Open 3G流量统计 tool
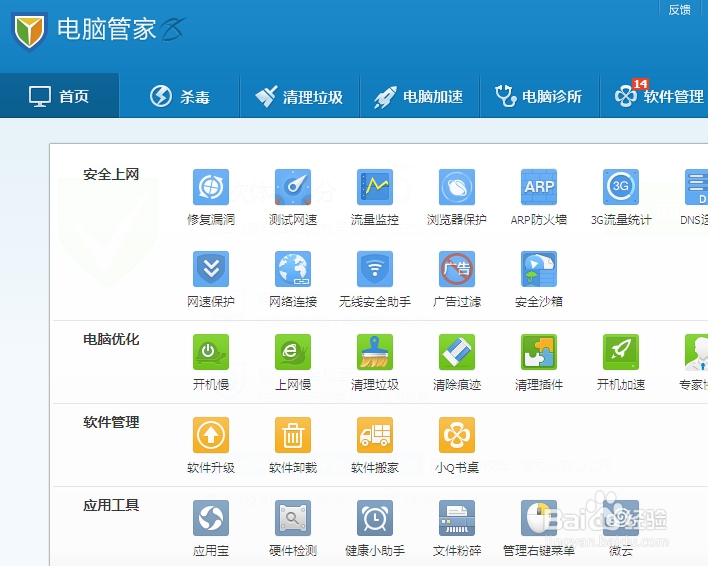Image resolution: width=708 pixels, height=566 pixels. point(621,187)
